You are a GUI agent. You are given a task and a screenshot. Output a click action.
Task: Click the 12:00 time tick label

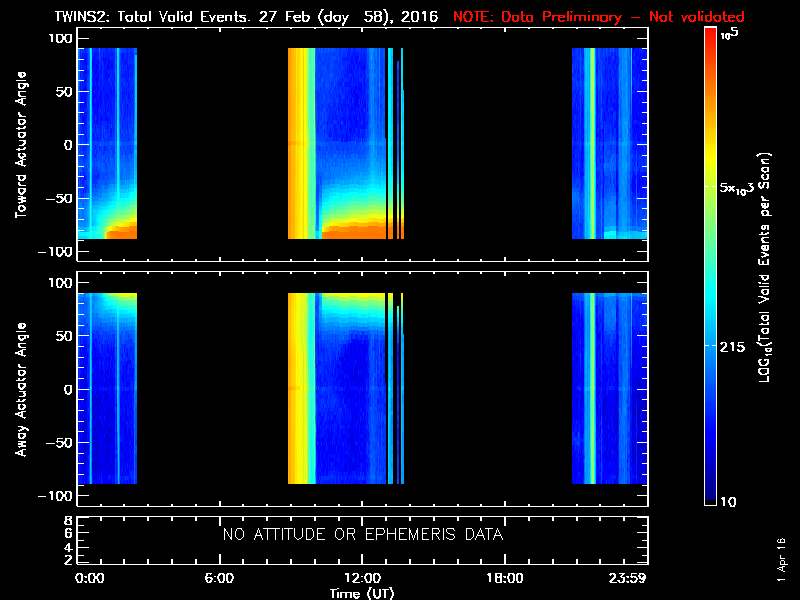pyautogui.click(x=362, y=579)
